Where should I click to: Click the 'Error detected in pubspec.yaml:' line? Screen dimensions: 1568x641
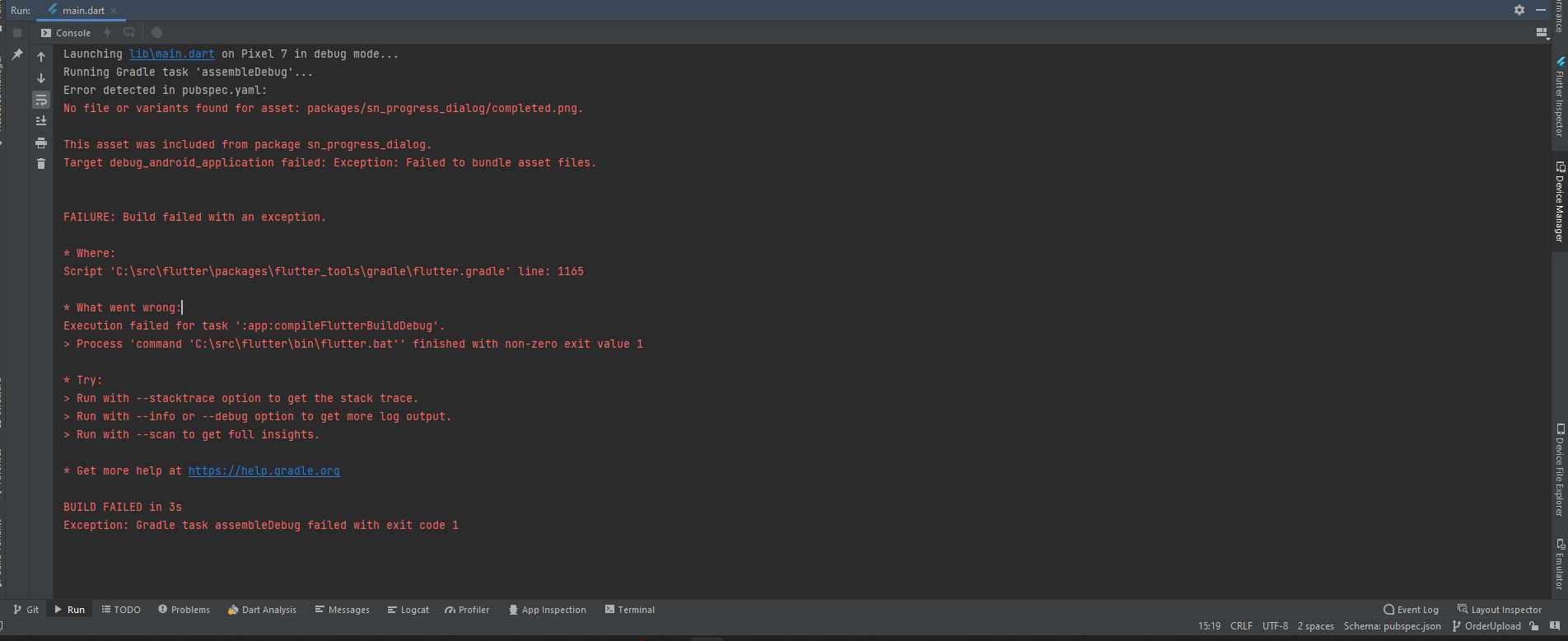pos(166,91)
